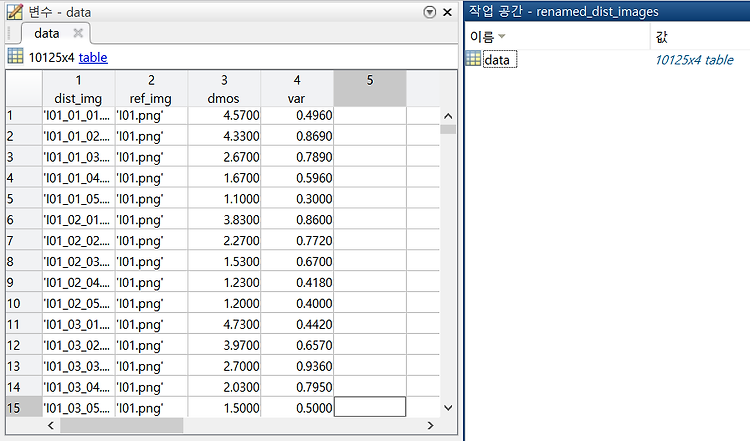Click the horizontal scrollbar thumb
750x441 pixels.
[x=121, y=425]
